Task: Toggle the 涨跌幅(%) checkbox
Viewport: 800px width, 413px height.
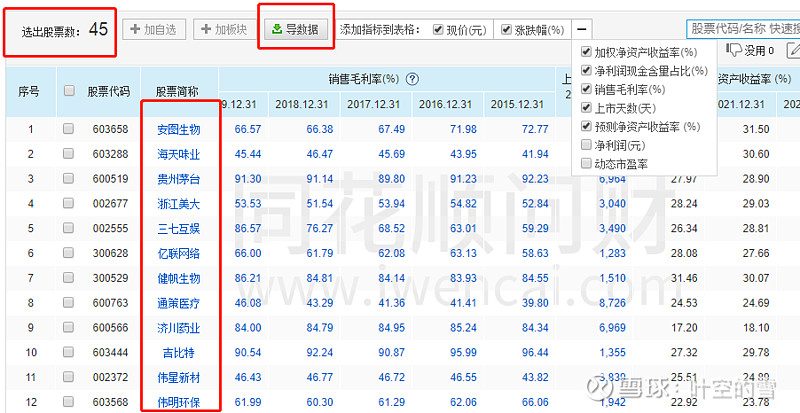Action: point(506,30)
